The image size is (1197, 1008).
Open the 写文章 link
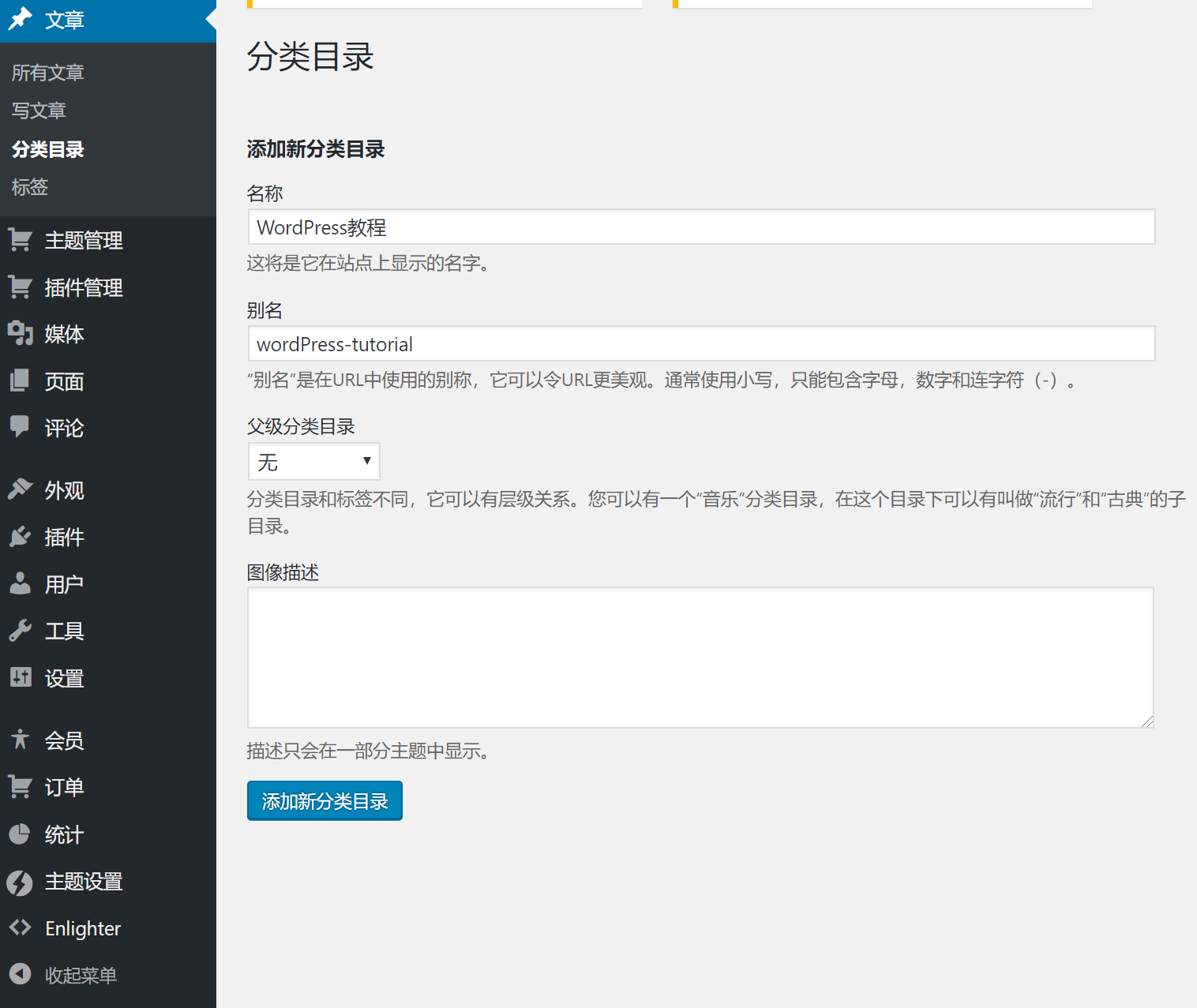click(x=39, y=111)
